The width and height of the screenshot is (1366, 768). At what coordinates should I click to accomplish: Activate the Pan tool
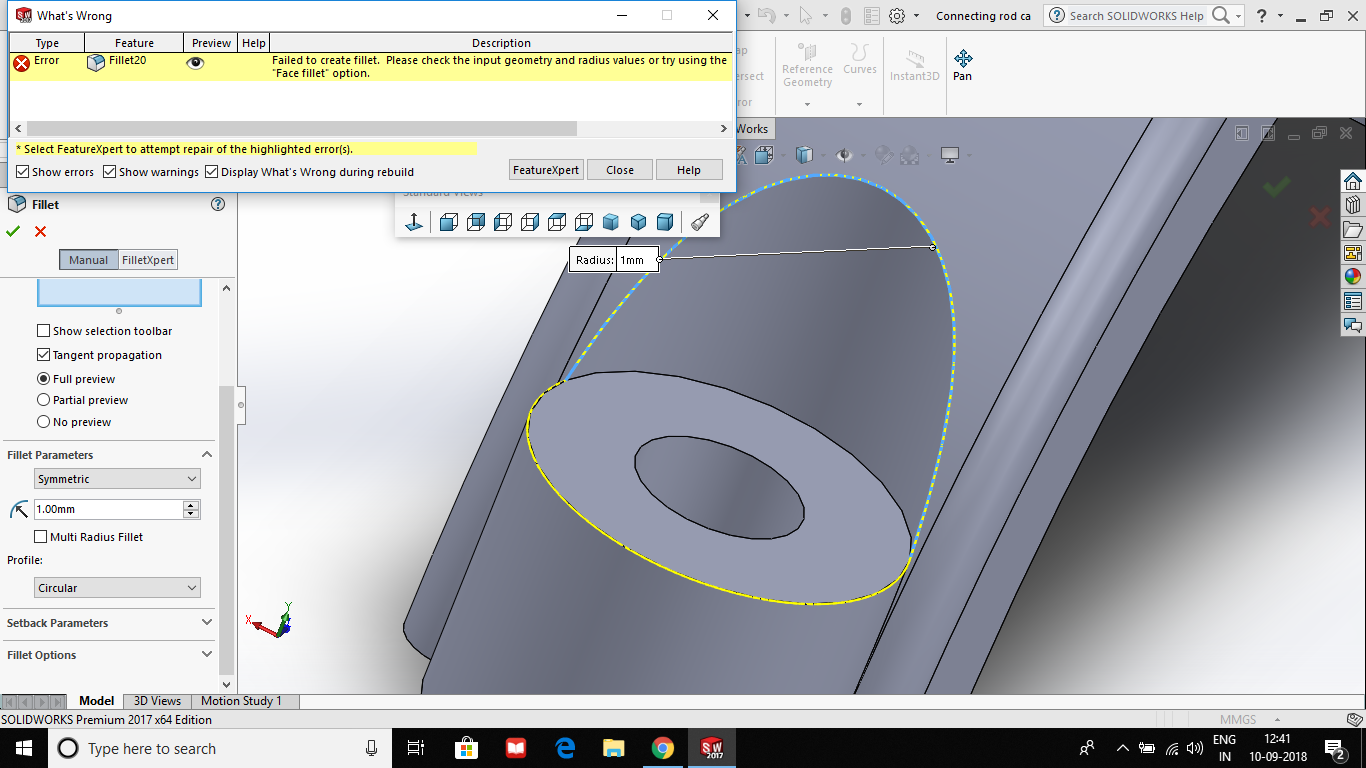pos(961,63)
